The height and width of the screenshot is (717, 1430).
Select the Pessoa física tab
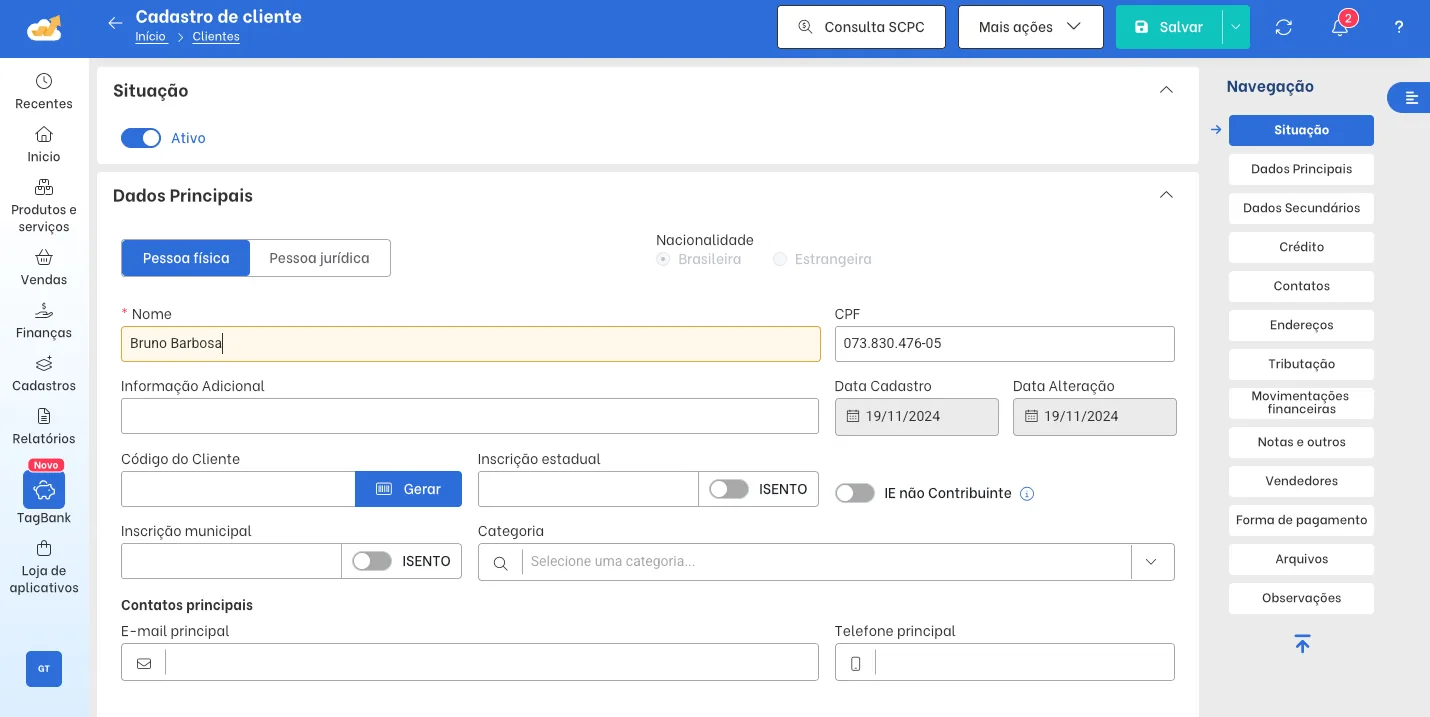click(186, 258)
